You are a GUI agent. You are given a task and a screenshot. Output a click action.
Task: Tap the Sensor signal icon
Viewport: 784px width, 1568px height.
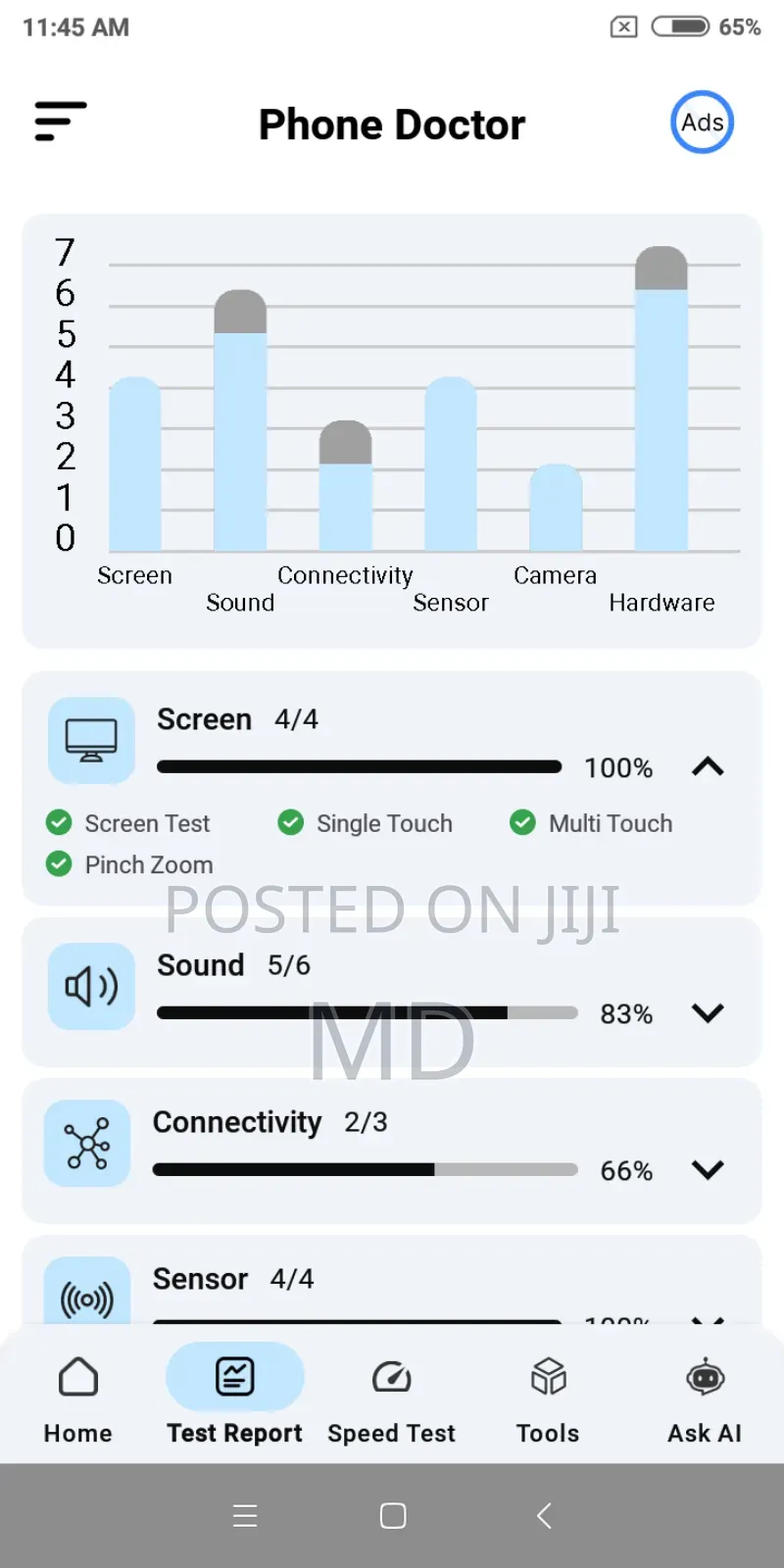coord(87,1298)
